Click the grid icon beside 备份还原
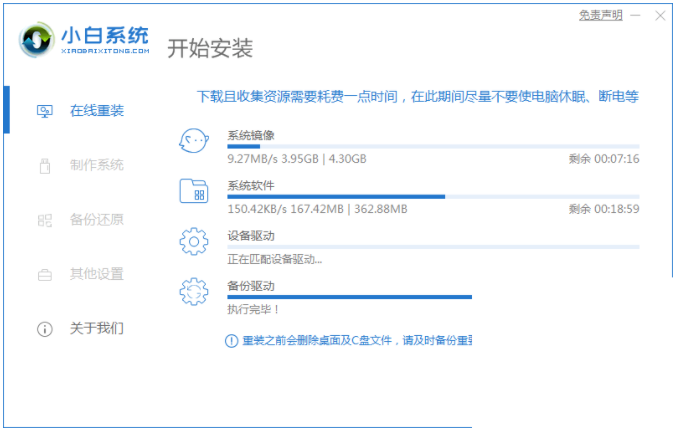The image size is (679, 436). 44,220
